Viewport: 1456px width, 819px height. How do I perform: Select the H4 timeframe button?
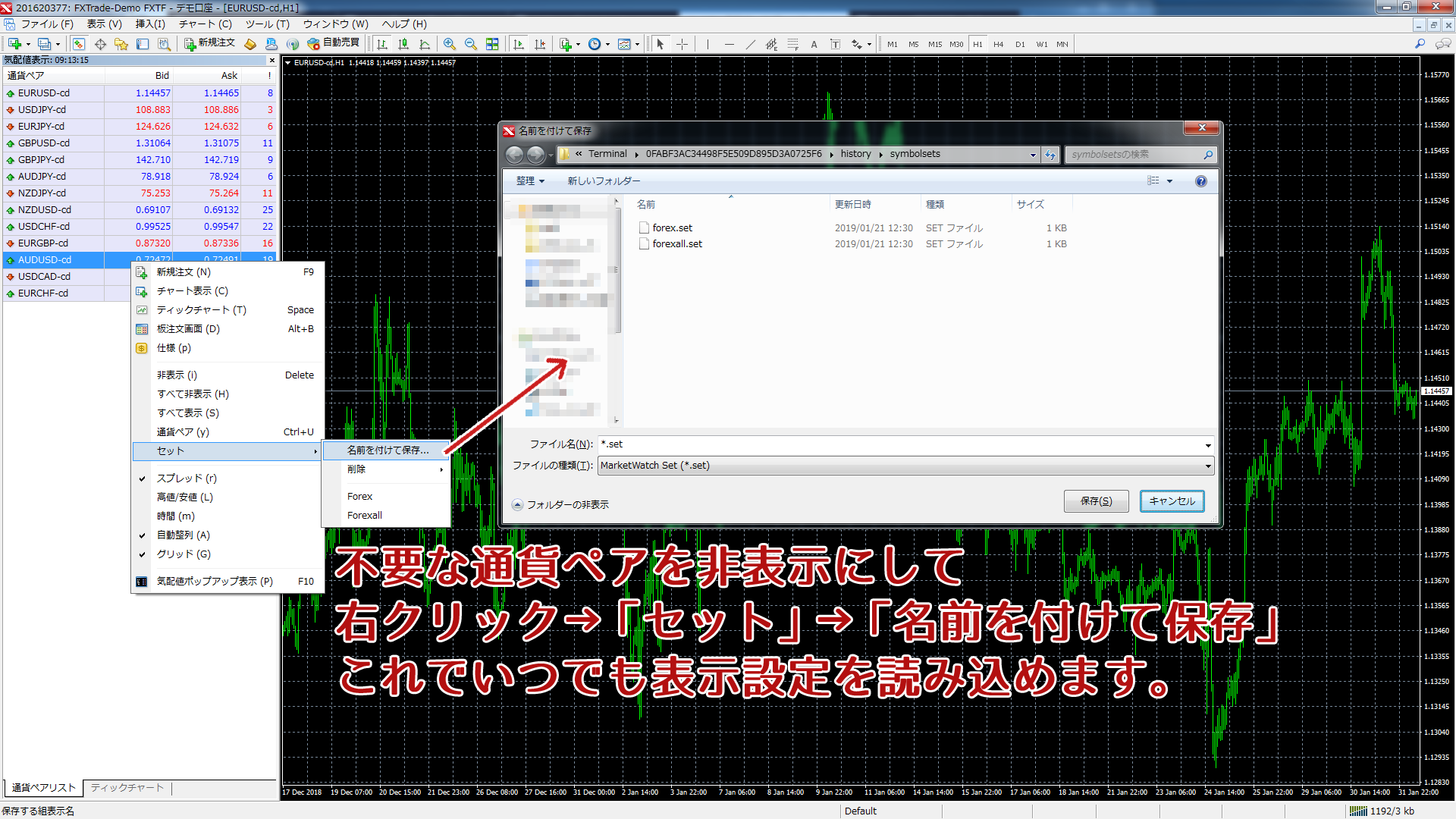pyautogui.click(x=999, y=44)
